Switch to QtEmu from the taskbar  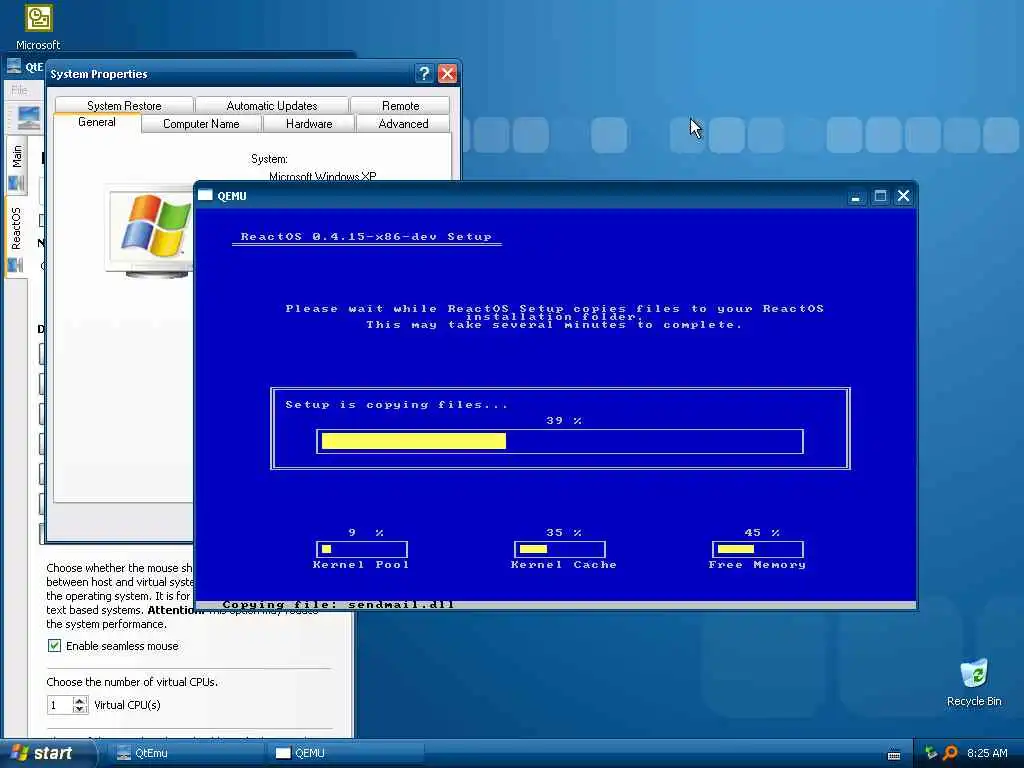pos(186,753)
